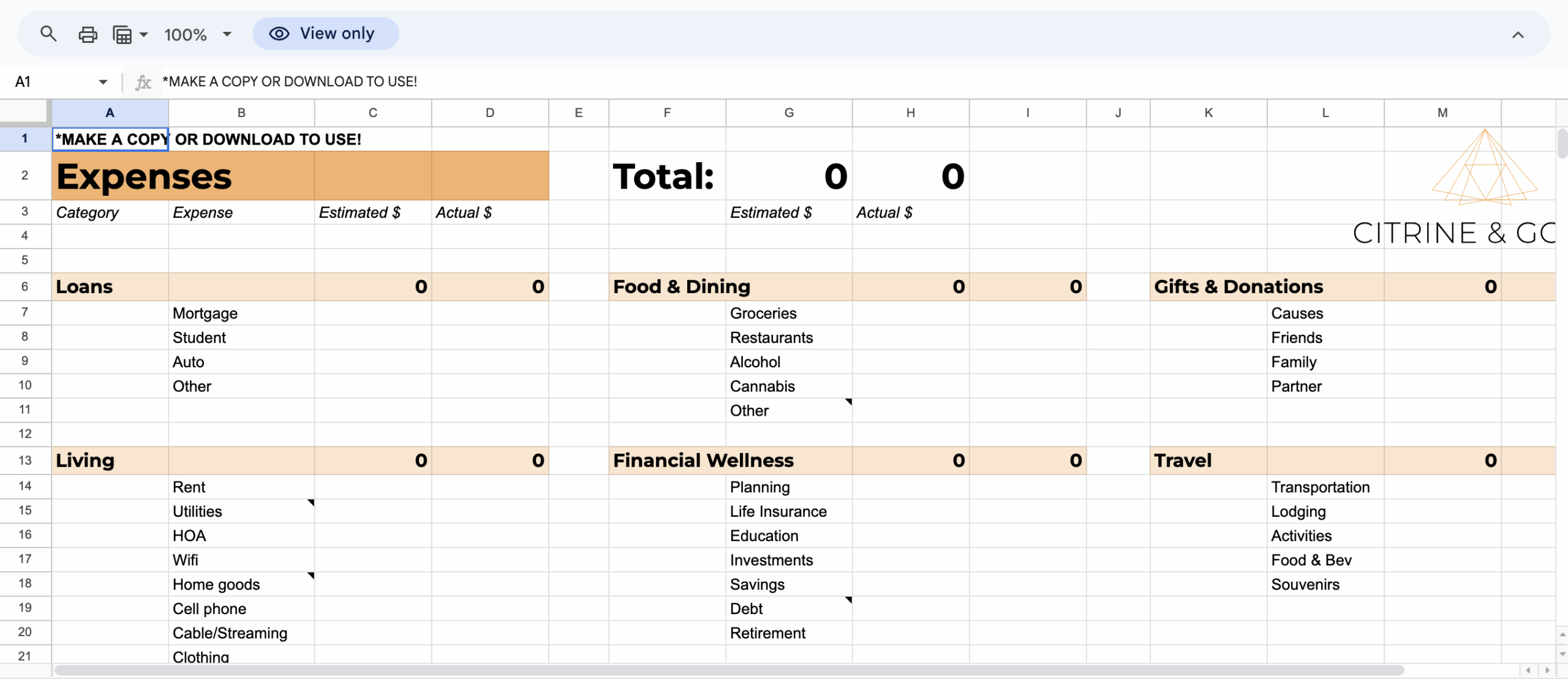Click the filter views icon beside print

point(126,34)
